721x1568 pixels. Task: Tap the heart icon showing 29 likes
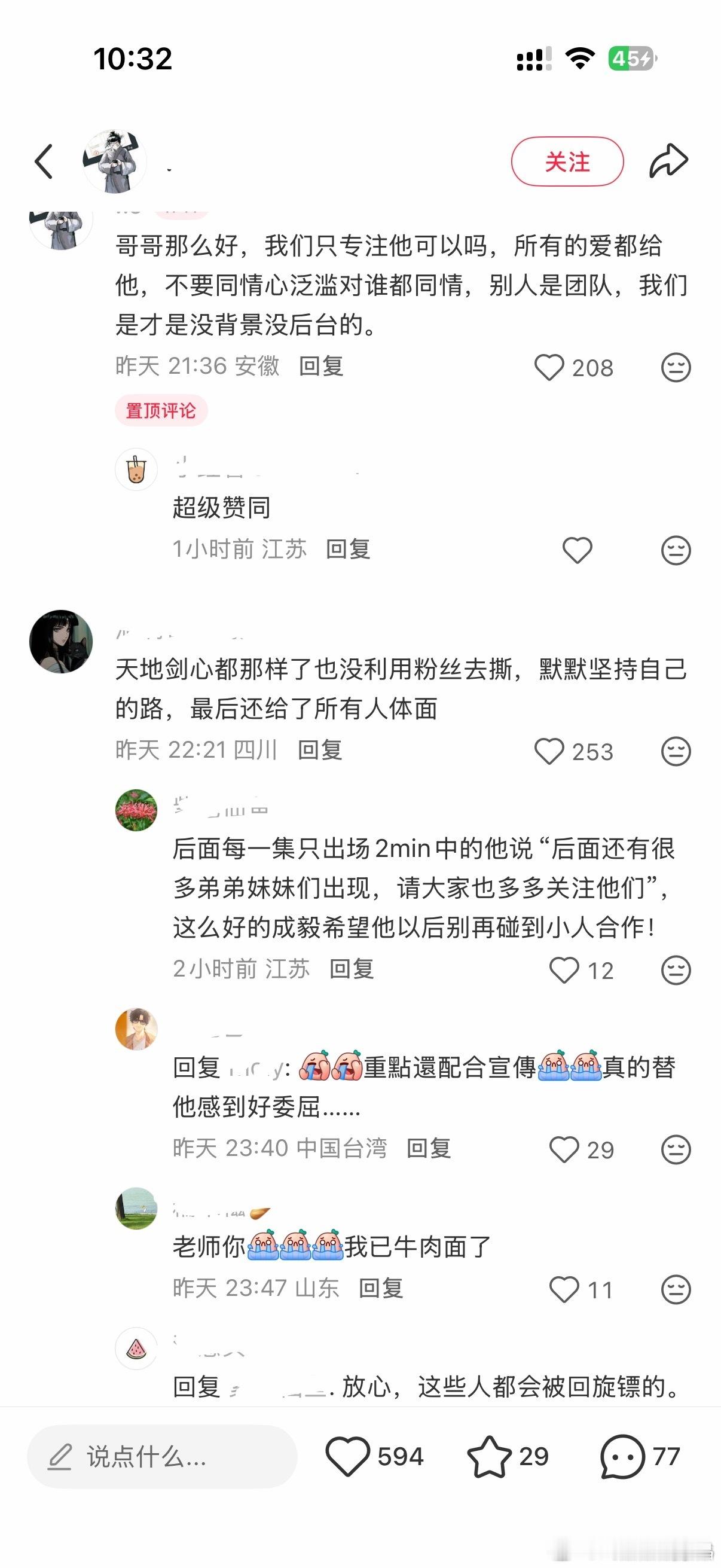[564, 1150]
